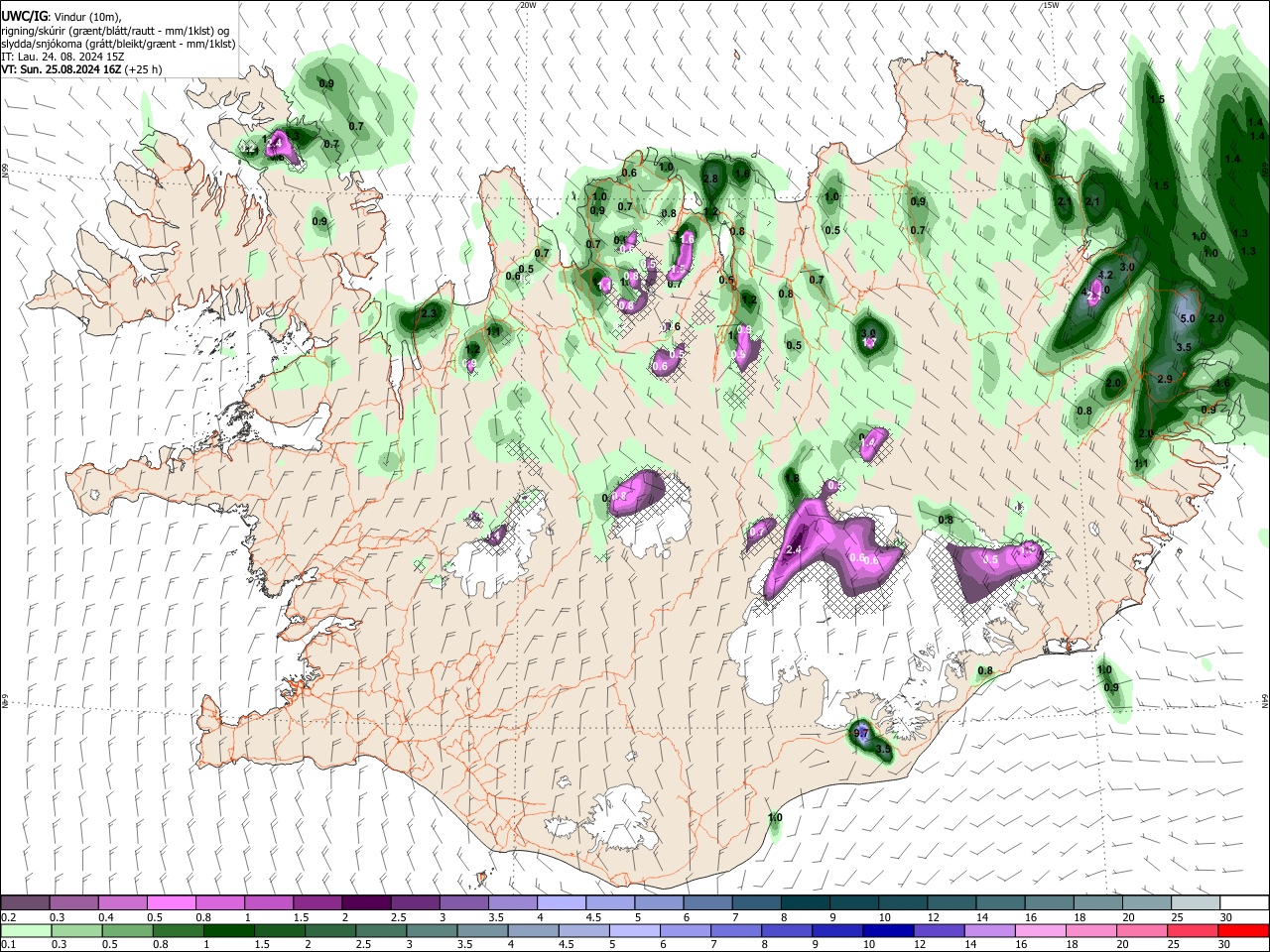Click the bright pink 0.5 sleet legend swatch
Screen dimensions: 1270x952
coord(171,903)
